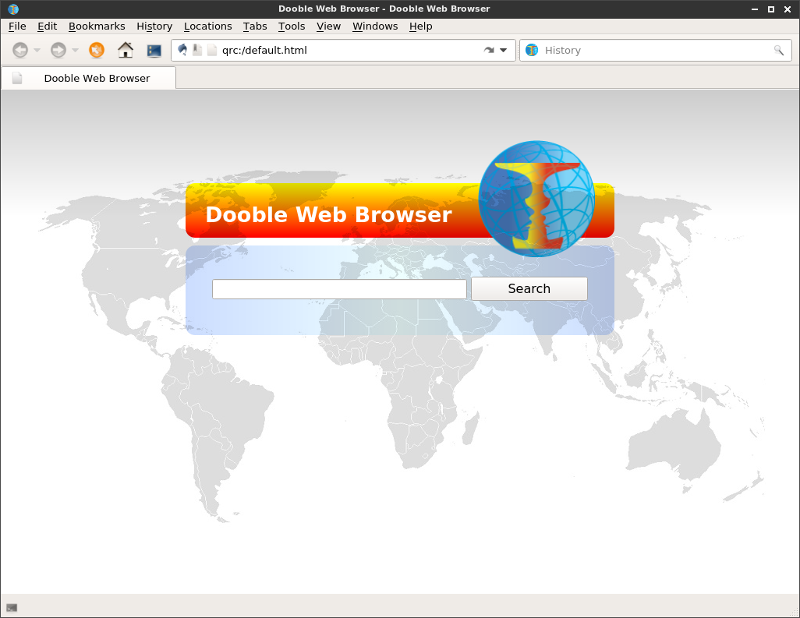Click the Forward navigation arrow
Viewport: 800px width, 618px height.
click(58, 50)
